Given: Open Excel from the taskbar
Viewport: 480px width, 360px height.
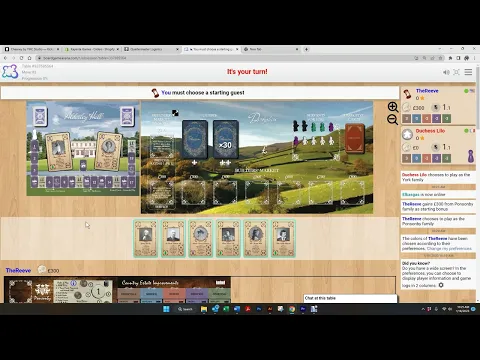Looking at the screenshot, I should point(226,309).
